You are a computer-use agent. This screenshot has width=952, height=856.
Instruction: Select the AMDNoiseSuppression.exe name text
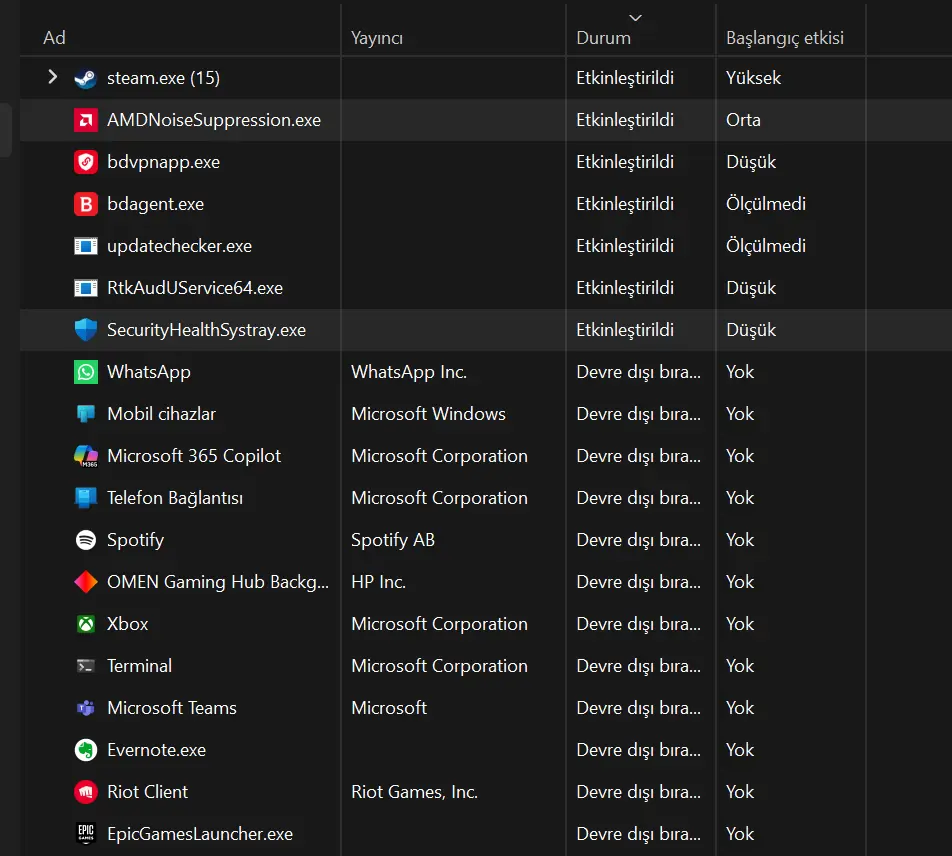point(214,120)
